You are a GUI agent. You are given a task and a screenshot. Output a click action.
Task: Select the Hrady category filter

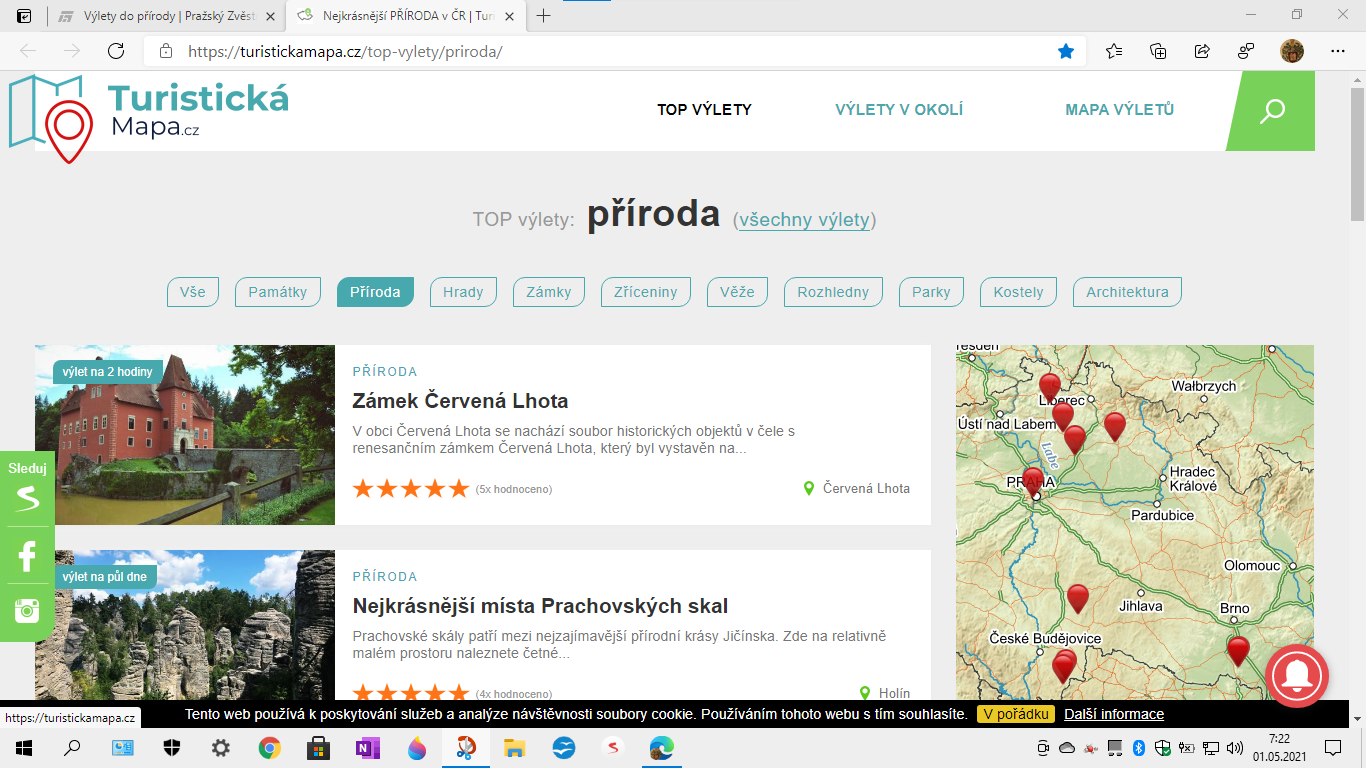463,292
